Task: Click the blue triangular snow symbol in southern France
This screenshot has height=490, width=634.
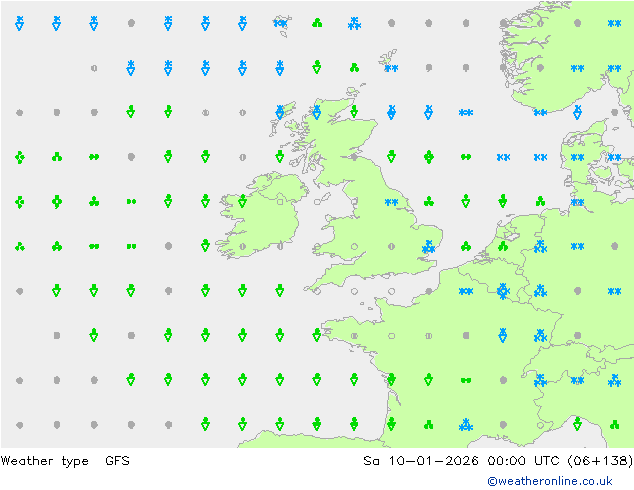Action: pyautogui.click(x=466, y=425)
